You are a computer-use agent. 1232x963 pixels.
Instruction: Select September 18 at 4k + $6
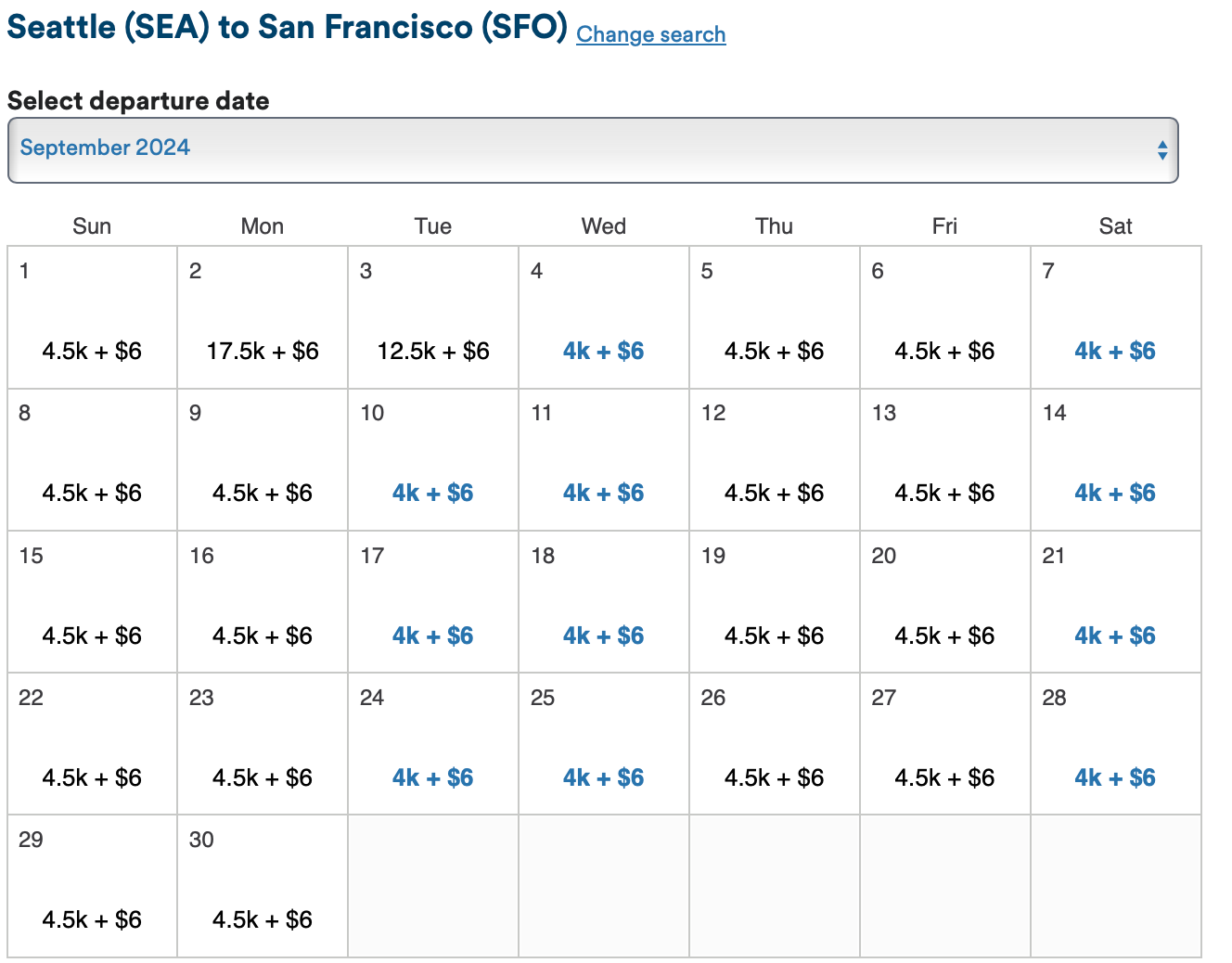603,636
